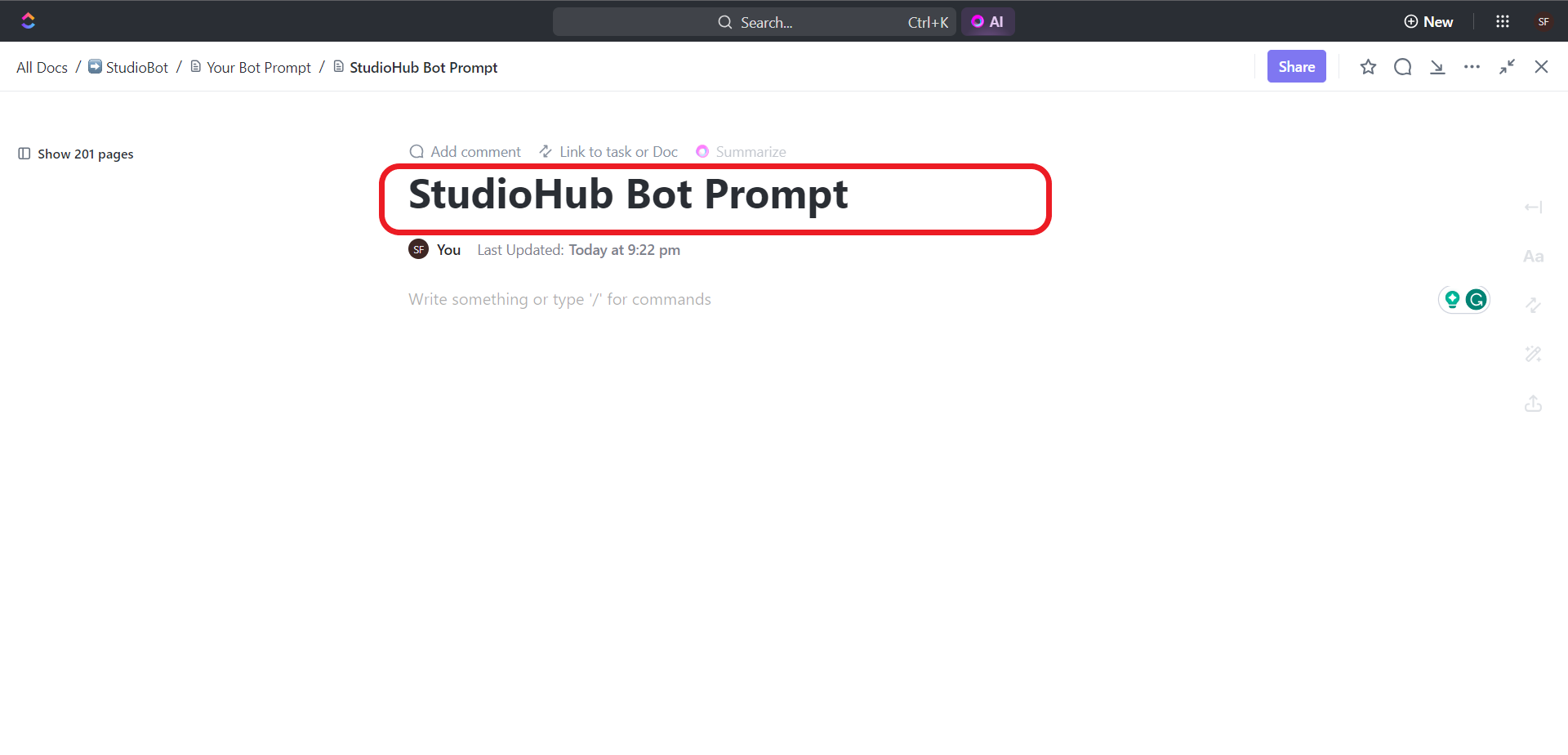Open comments panel speech bubble icon
Viewport: 1568px width, 755px height.
click(x=1403, y=67)
